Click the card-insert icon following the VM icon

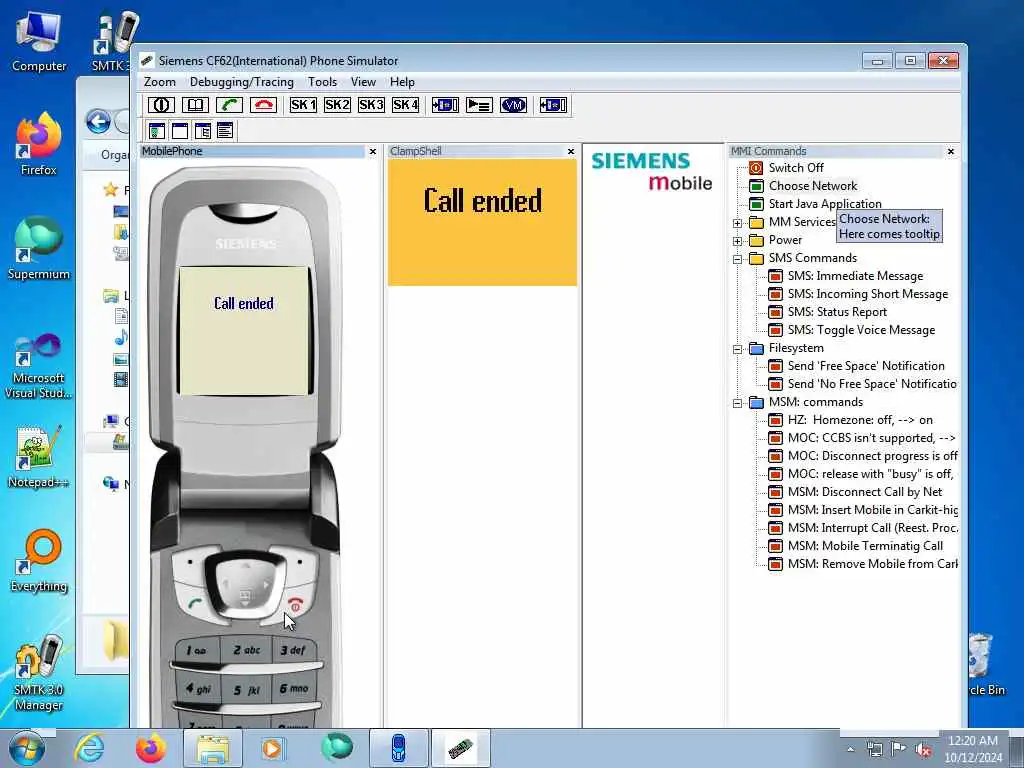click(553, 105)
